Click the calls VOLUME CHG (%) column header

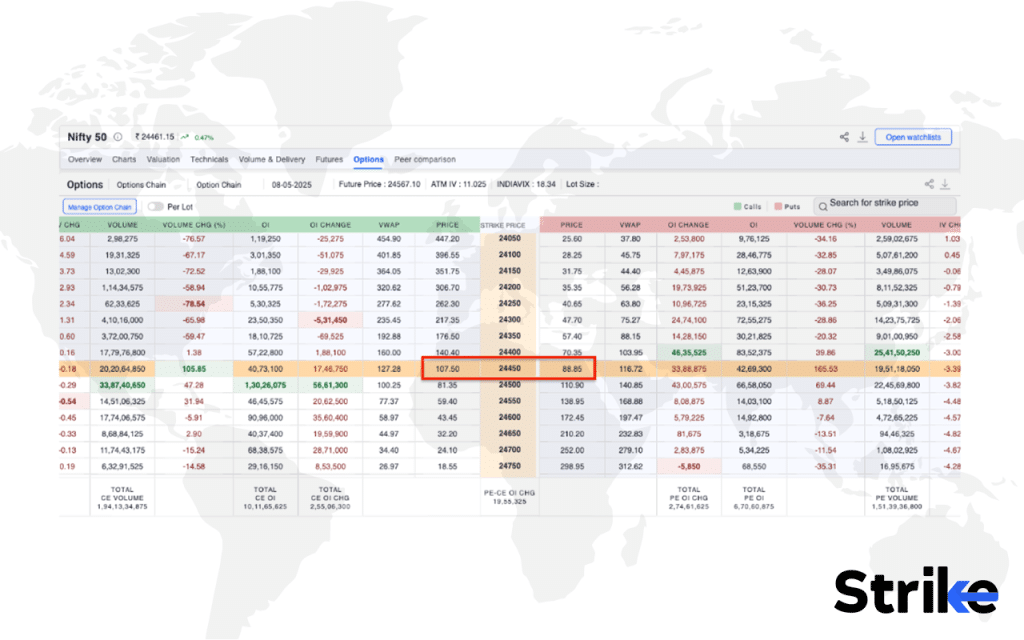coord(194,225)
